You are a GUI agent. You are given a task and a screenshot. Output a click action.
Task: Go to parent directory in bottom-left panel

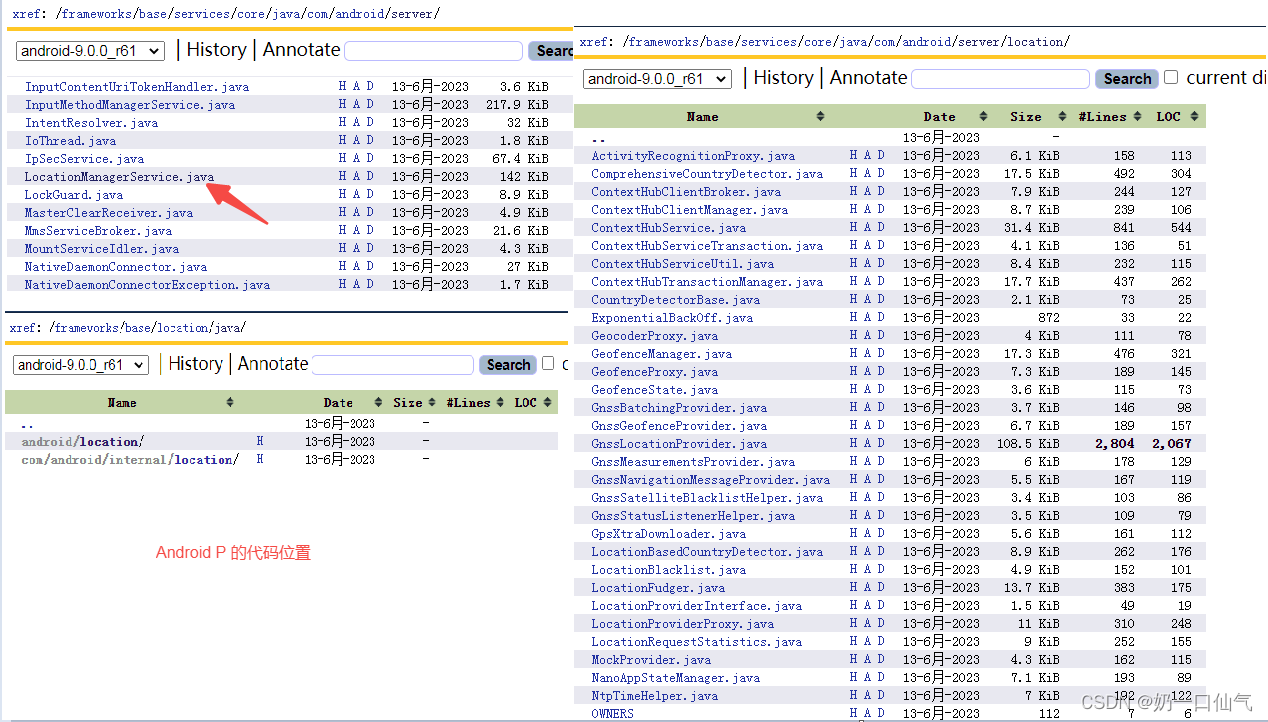[27, 425]
